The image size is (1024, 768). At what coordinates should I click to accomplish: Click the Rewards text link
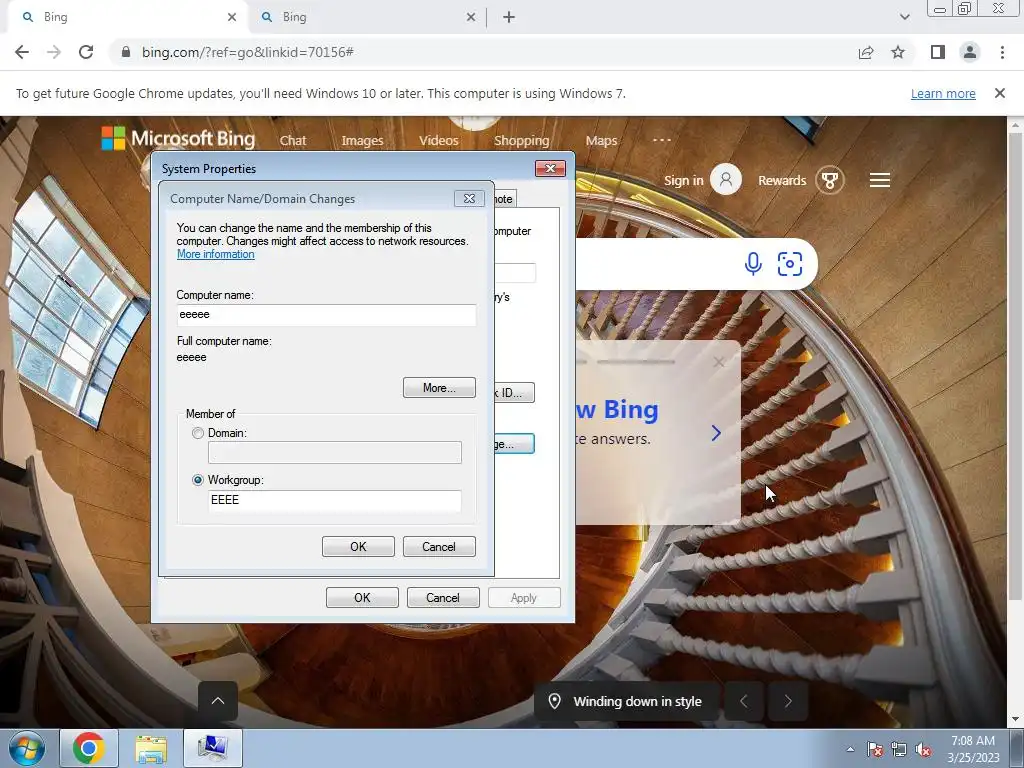pyautogui.click(x=782, y=180)
